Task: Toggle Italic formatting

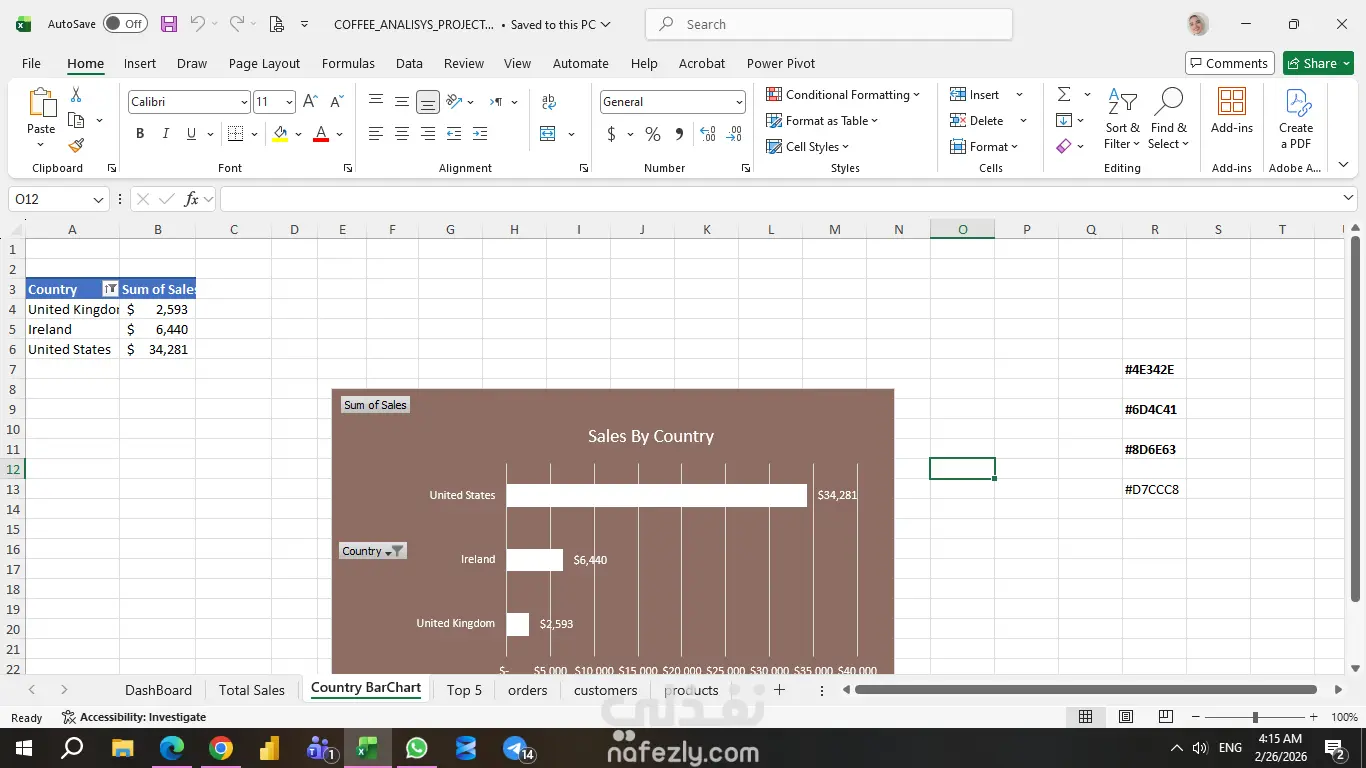Action: click(x=165, y=134)
